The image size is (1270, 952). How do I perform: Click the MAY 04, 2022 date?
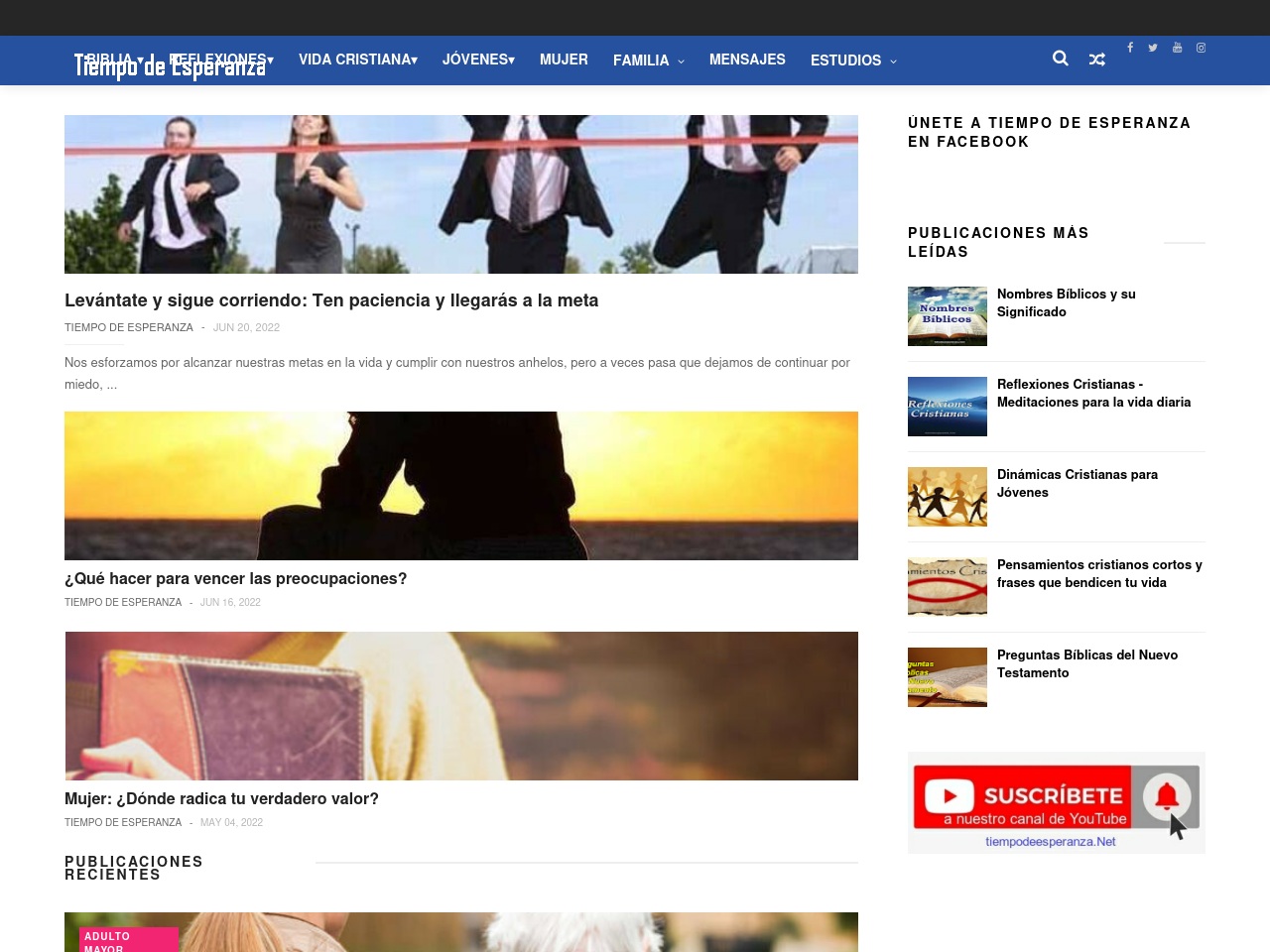pos(231,822)
